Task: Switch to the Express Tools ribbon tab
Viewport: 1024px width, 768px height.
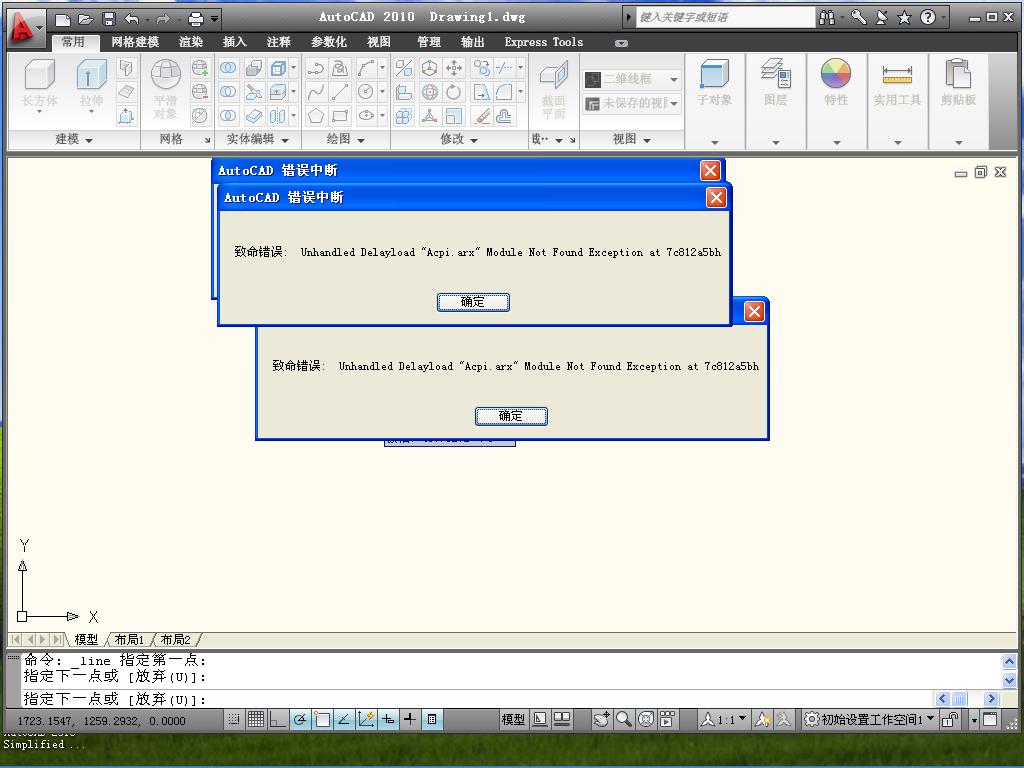Action: tap(543, 42)
